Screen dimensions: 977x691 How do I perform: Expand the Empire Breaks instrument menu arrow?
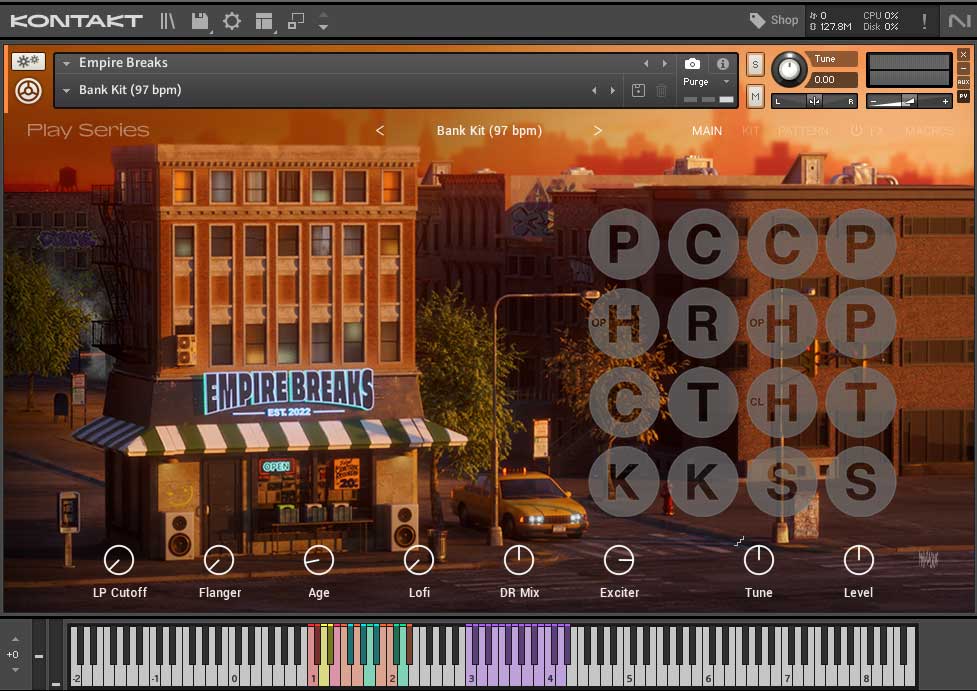point(66,64)
